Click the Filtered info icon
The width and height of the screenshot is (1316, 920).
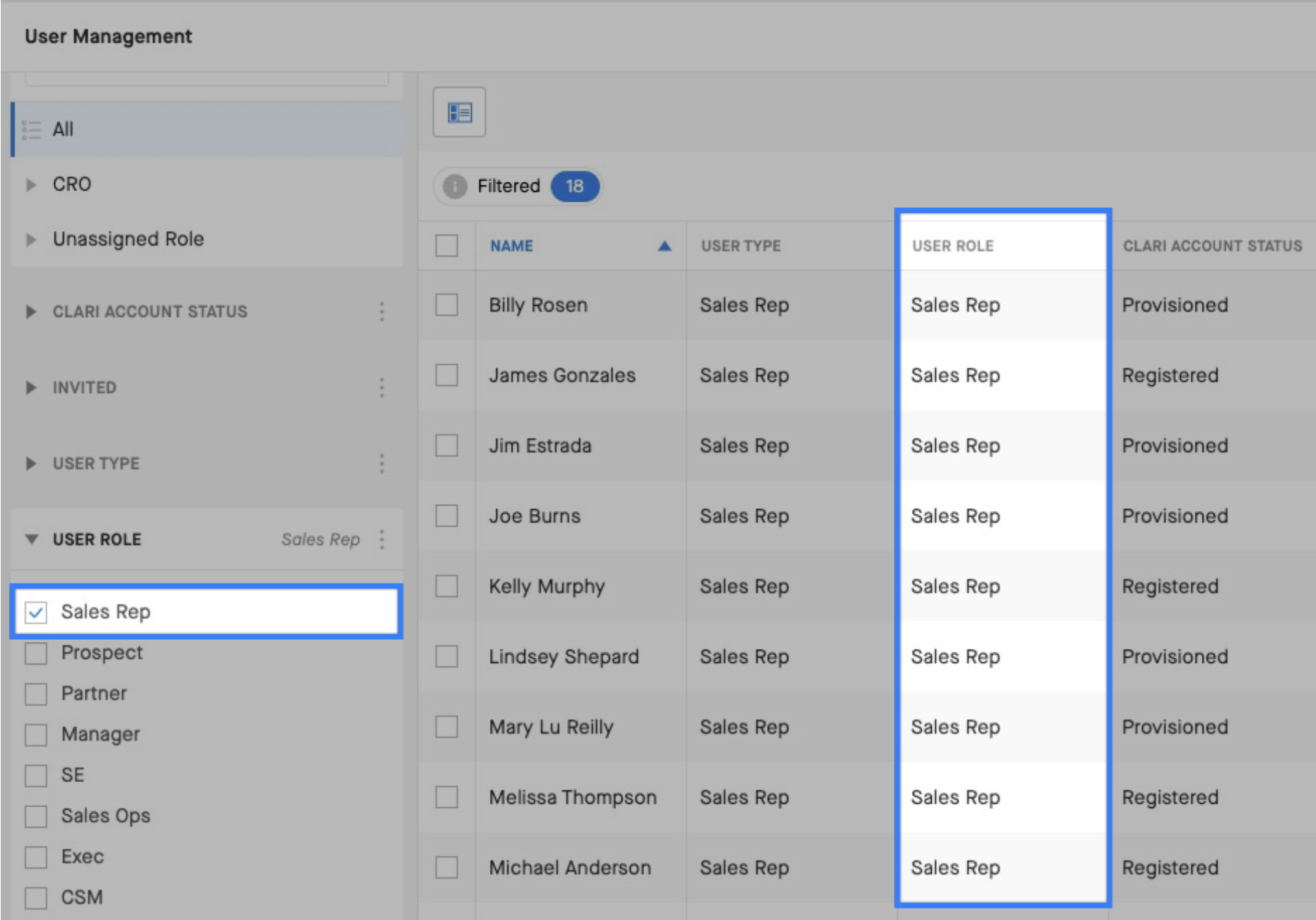[x=455, y=186]
